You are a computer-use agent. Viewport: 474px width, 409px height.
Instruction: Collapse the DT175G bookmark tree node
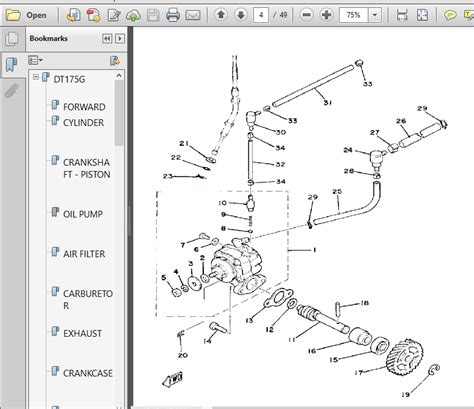[x=36, y=77]
